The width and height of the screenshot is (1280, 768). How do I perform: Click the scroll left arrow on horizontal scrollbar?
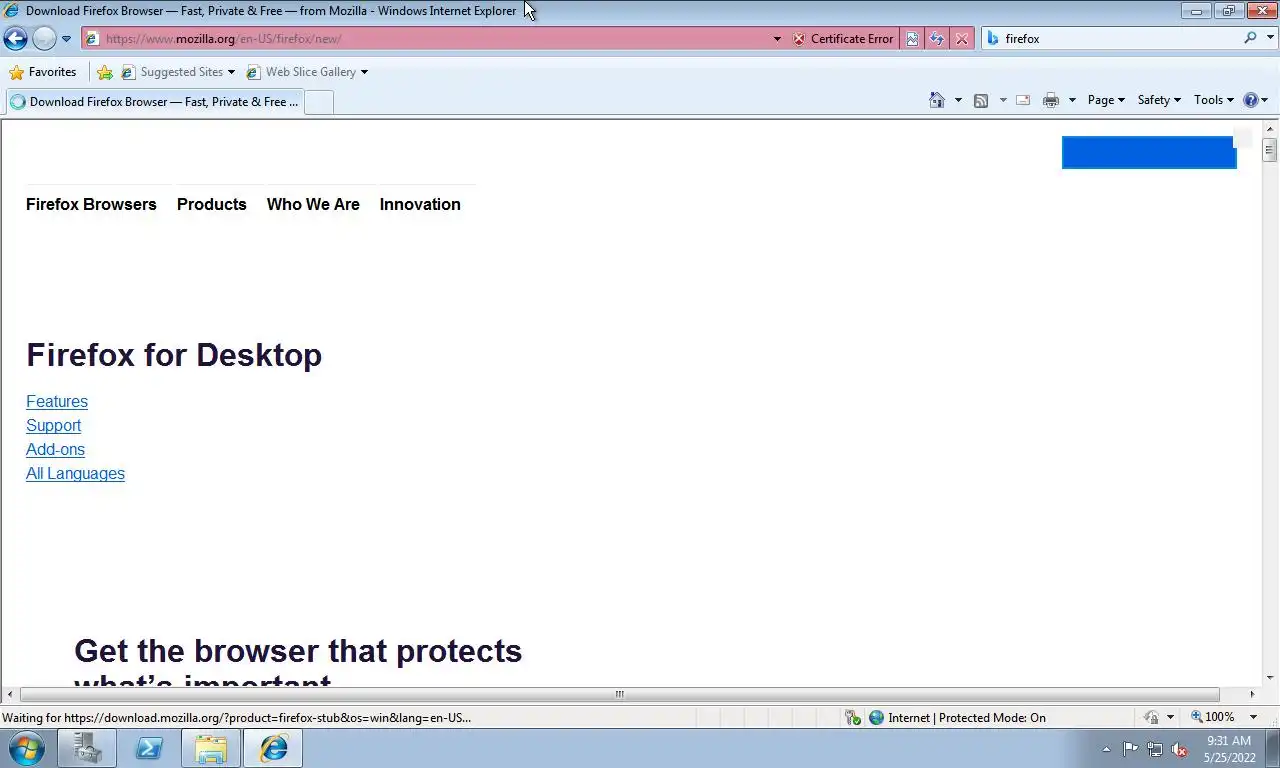(x=10, y=694)
